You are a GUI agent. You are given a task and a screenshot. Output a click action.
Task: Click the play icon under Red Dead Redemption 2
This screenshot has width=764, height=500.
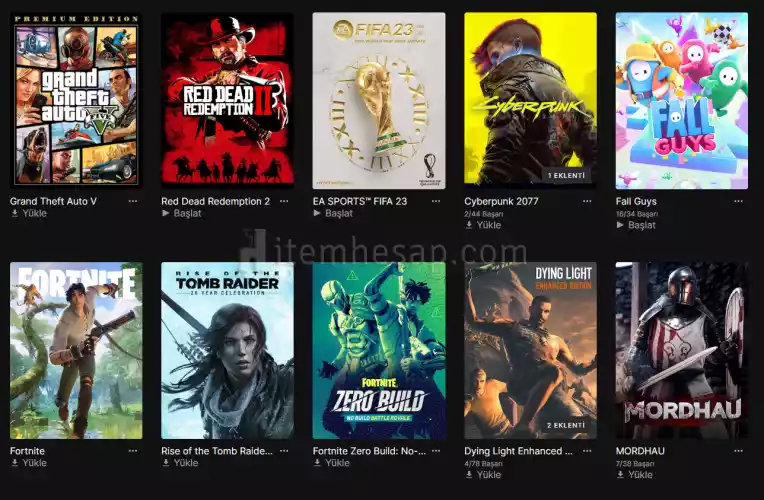pyautogui.click(x=166, y=213)
